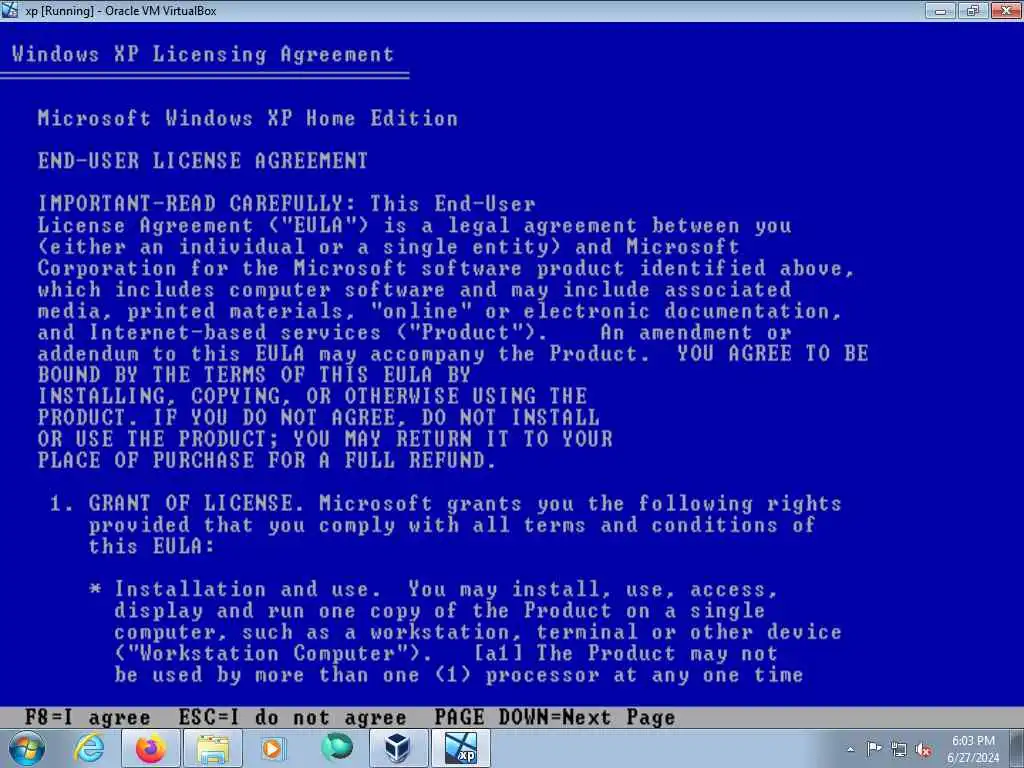This screenshot has height=768, width=1024.
Task: Close the xp VirtualBox window
Action: click(x=1006, y=10)
